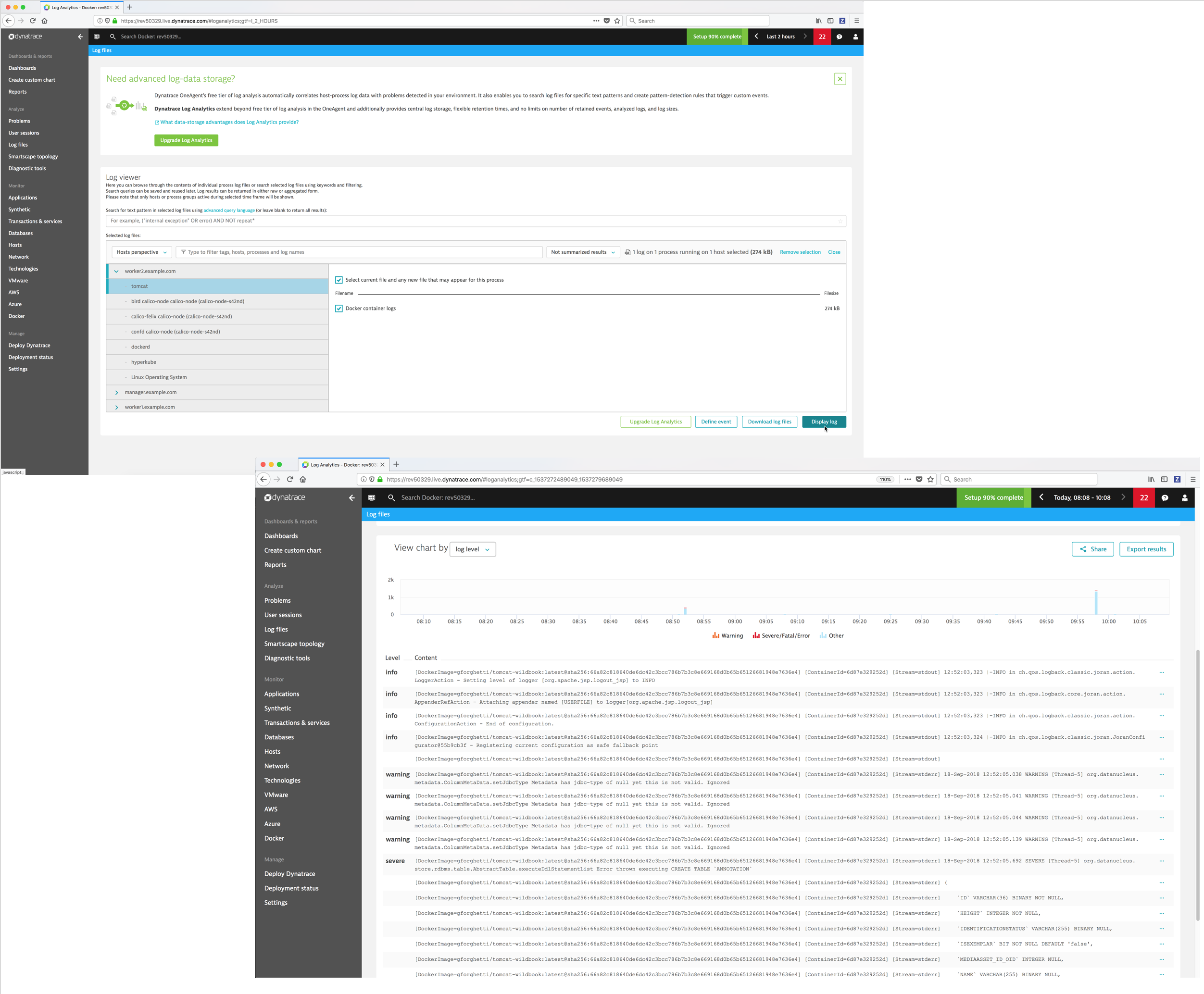Open Hosts in bottom window sidebar
Viewport: 1204px width, 994px height.
point(272,751)
